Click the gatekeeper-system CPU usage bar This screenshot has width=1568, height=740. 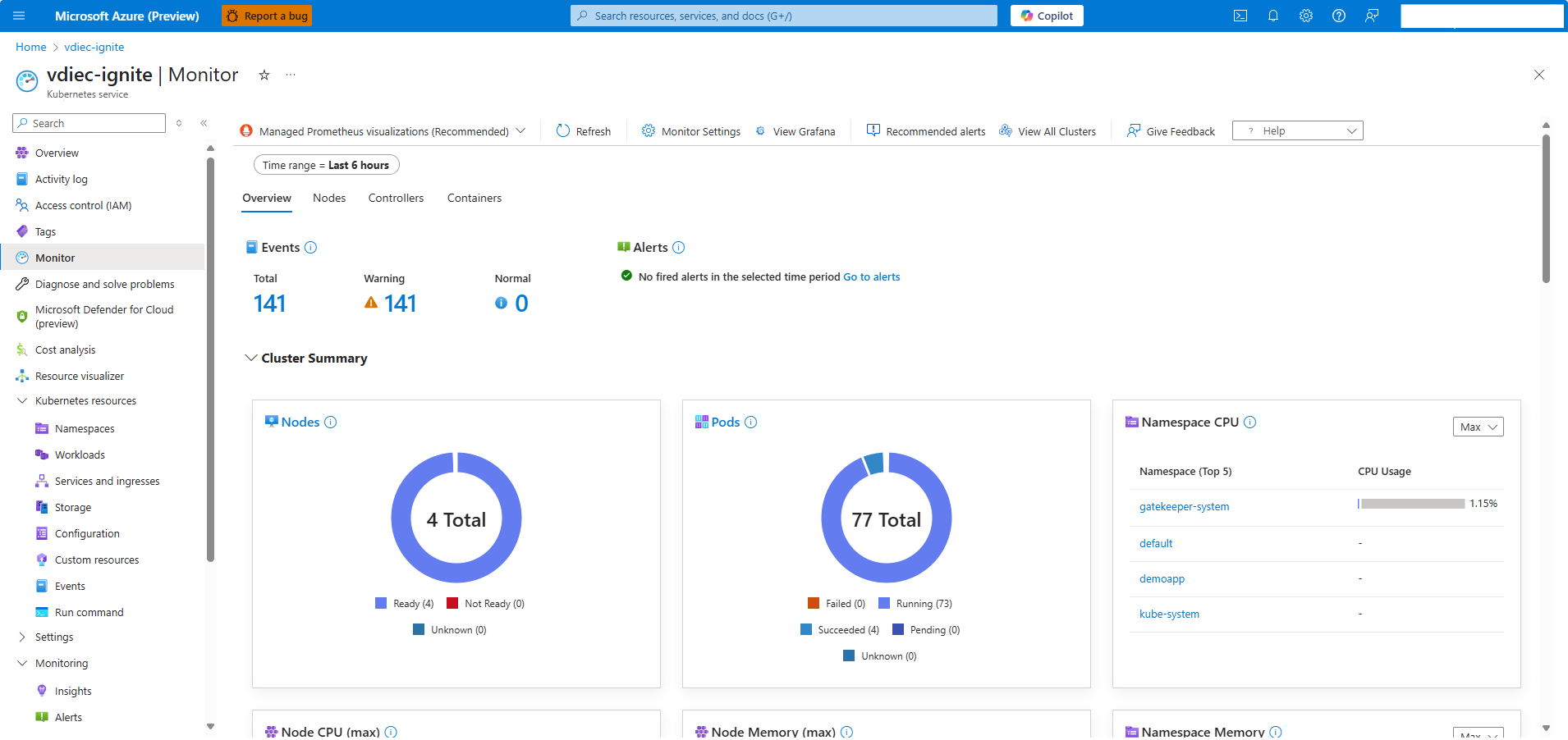tap(1410, 503)
